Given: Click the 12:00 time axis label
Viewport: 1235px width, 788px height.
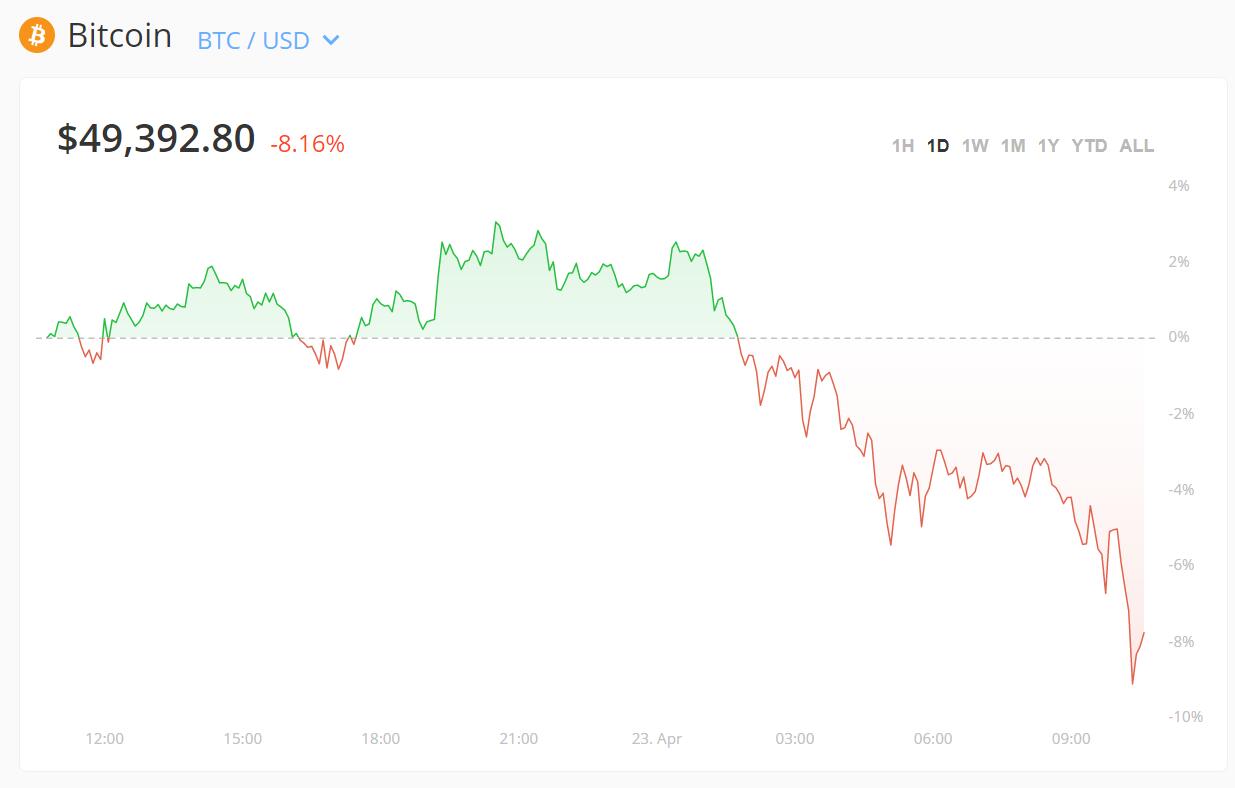Looking at the screenshot, I should [105, 739].
